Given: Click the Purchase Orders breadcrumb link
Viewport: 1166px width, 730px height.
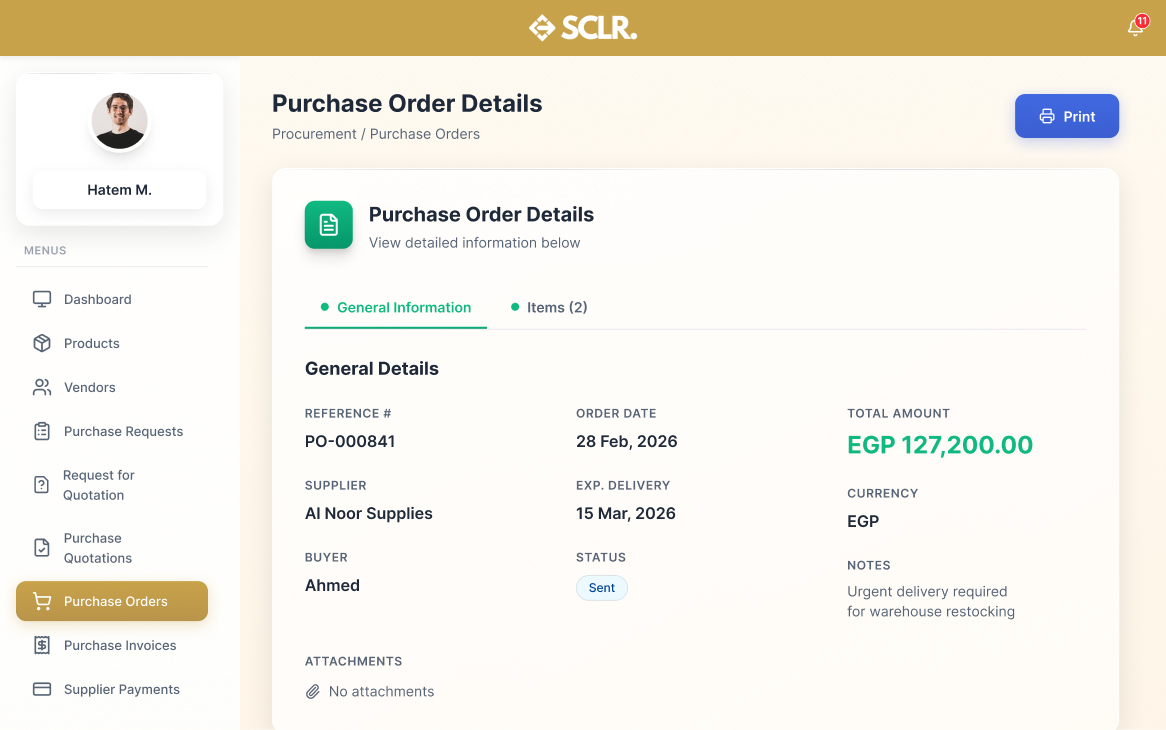Looking at the screenshot, I should 425,134.
